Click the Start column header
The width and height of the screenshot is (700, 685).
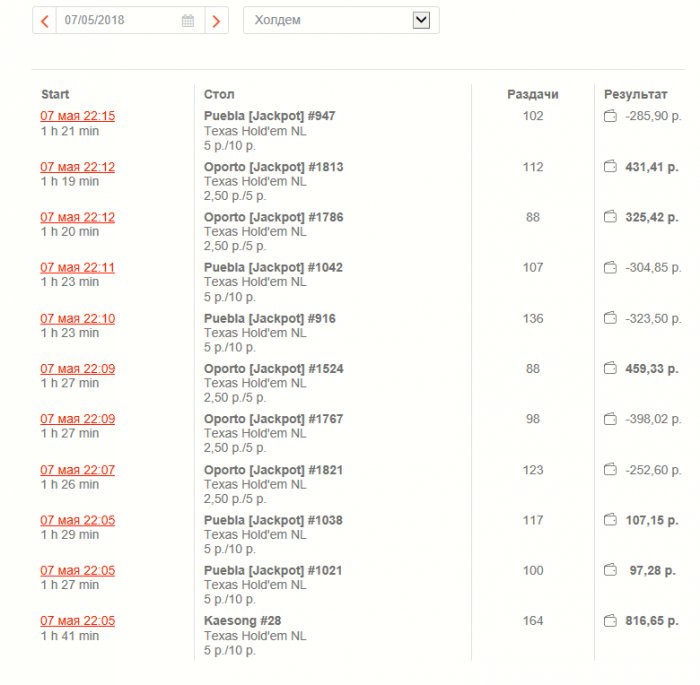coord(55,94)
